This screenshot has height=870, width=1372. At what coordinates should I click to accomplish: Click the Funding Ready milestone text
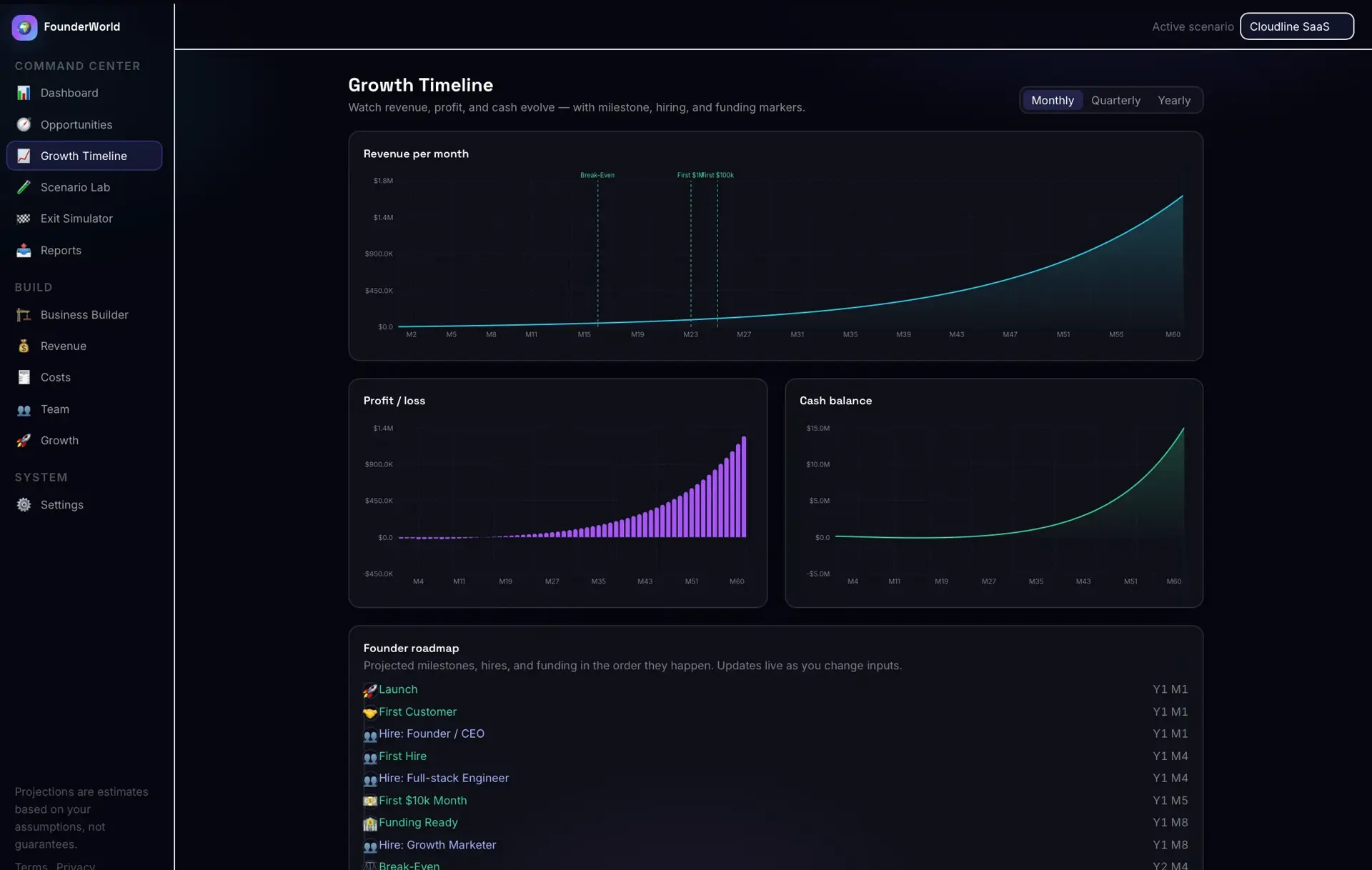(x=418, y=822)
